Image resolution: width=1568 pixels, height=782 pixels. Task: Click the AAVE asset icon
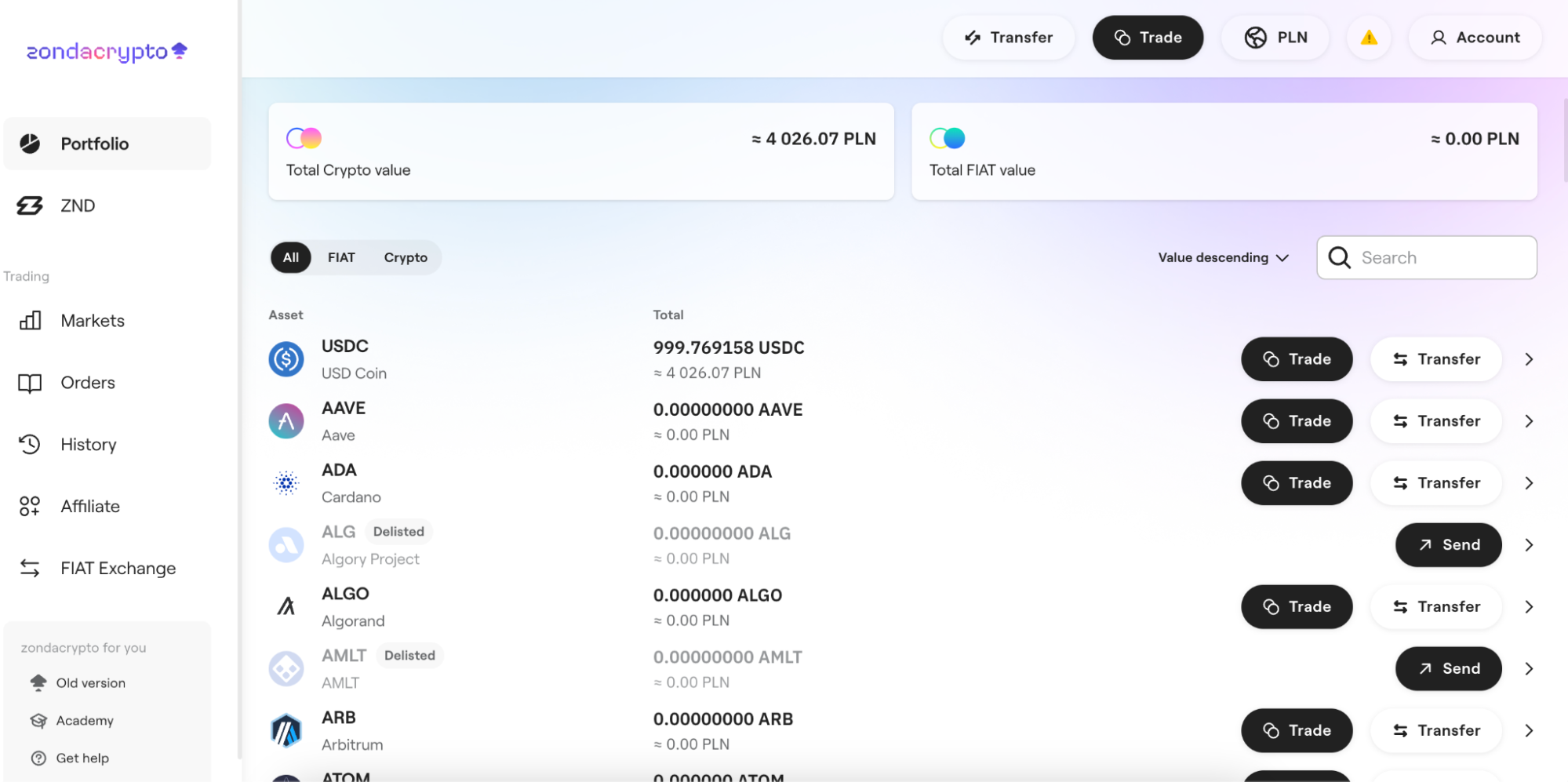pos(286,421)
